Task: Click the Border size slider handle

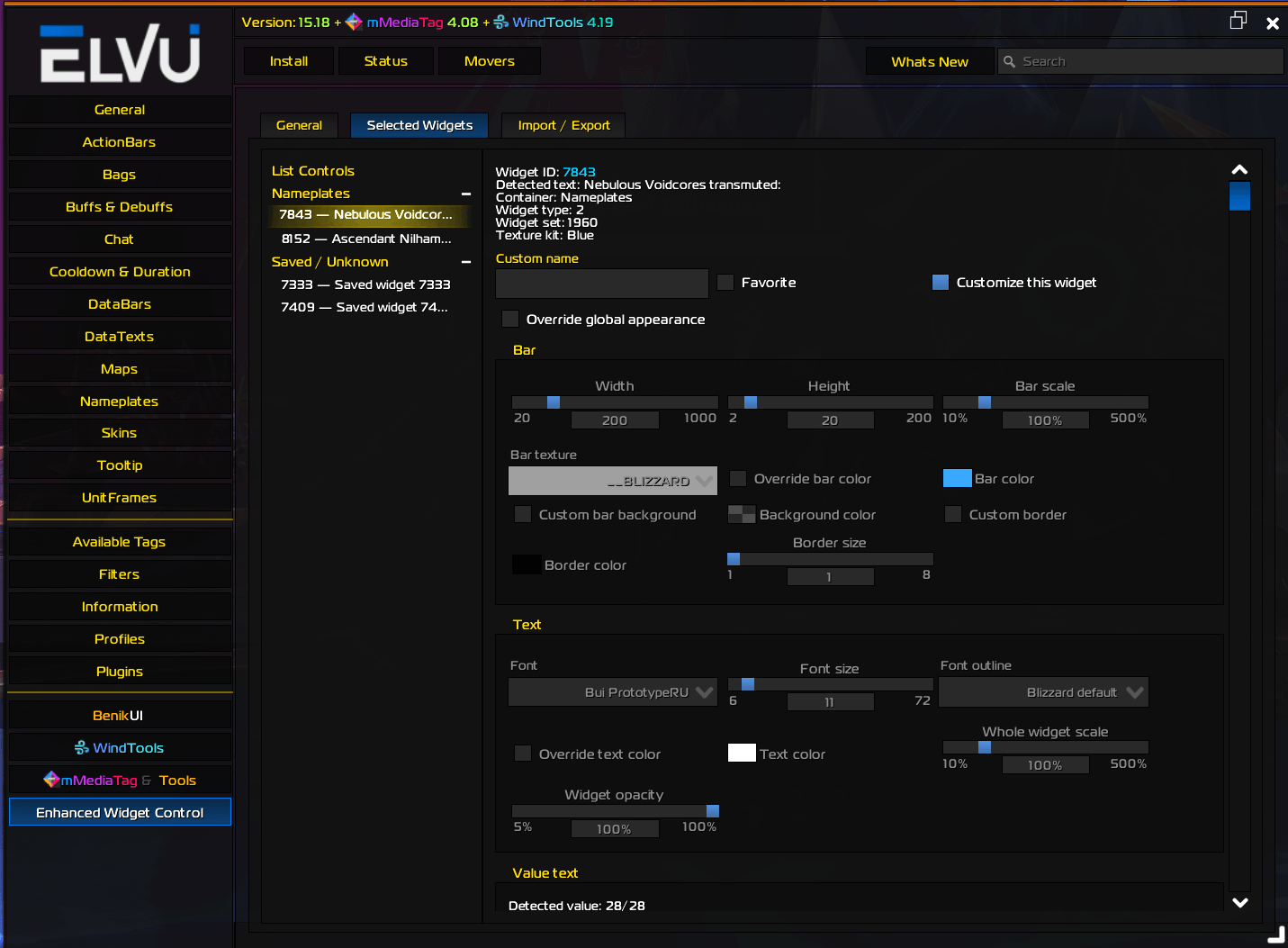Action: 734,559
